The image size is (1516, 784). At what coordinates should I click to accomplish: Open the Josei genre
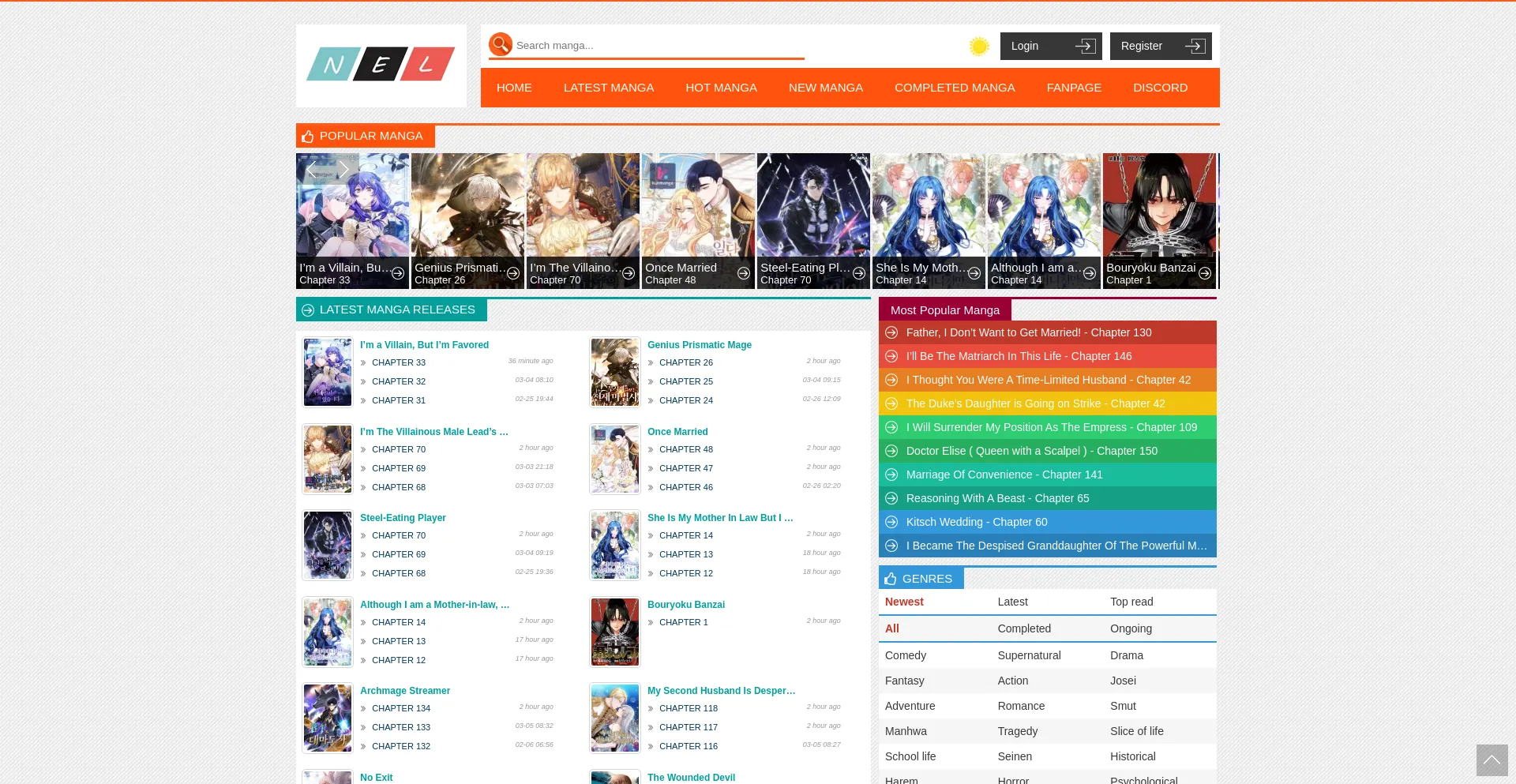click(x=1123, y=681)
